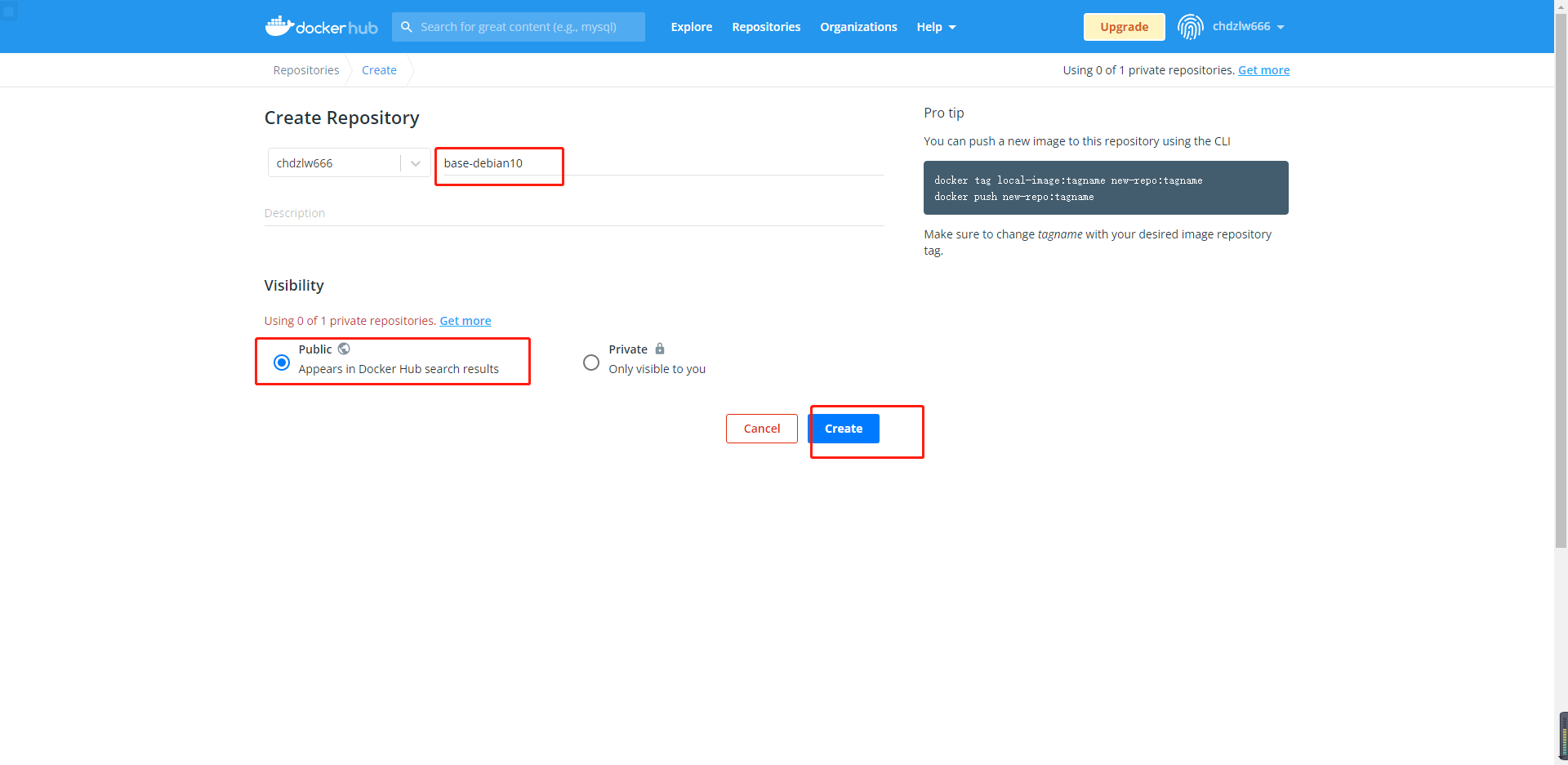Screen dimensions: 1568x765
Task: Click the Create Repository heading
Action: tap(341, 118)
